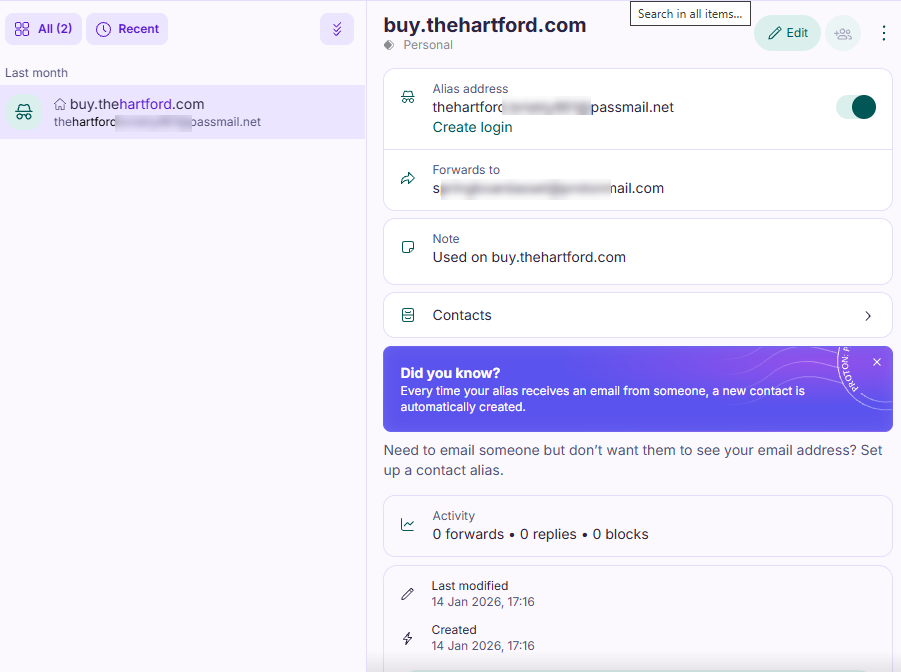Screen dimensions: 901x672
Task: Select the buy.thehartford.com alias list item
Action: click(182, 112)
